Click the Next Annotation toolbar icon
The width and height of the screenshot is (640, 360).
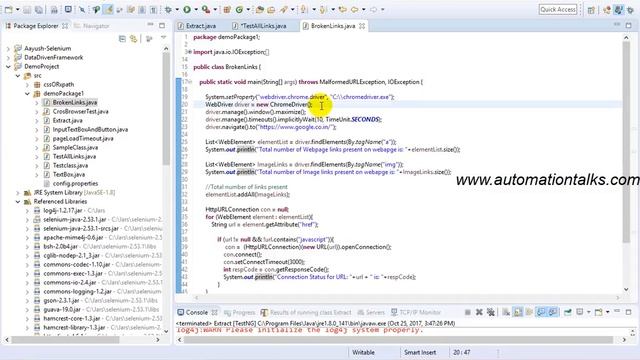[303, 9]
